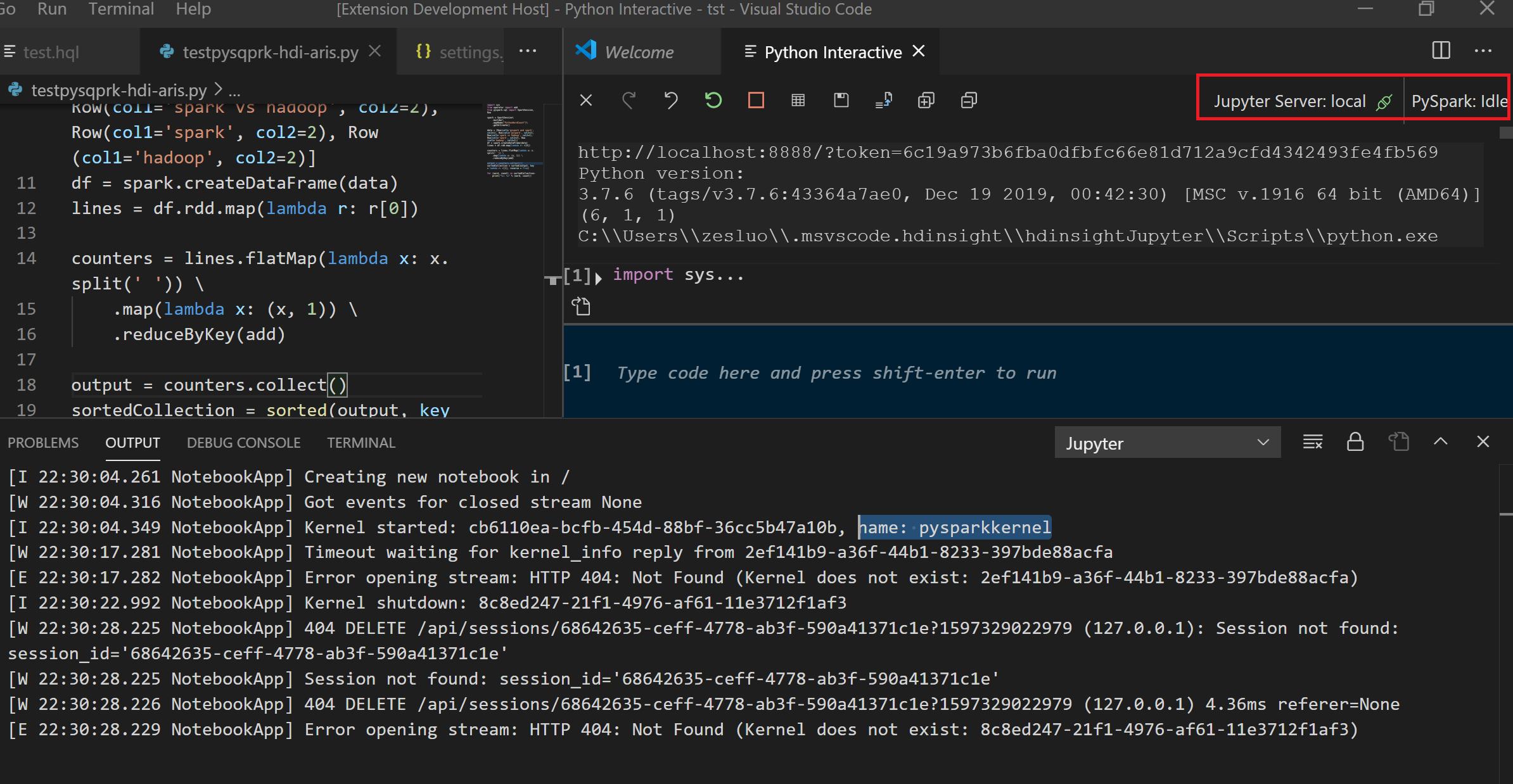Switch to the DEBUG CONSOLE tab

(243, 442)
